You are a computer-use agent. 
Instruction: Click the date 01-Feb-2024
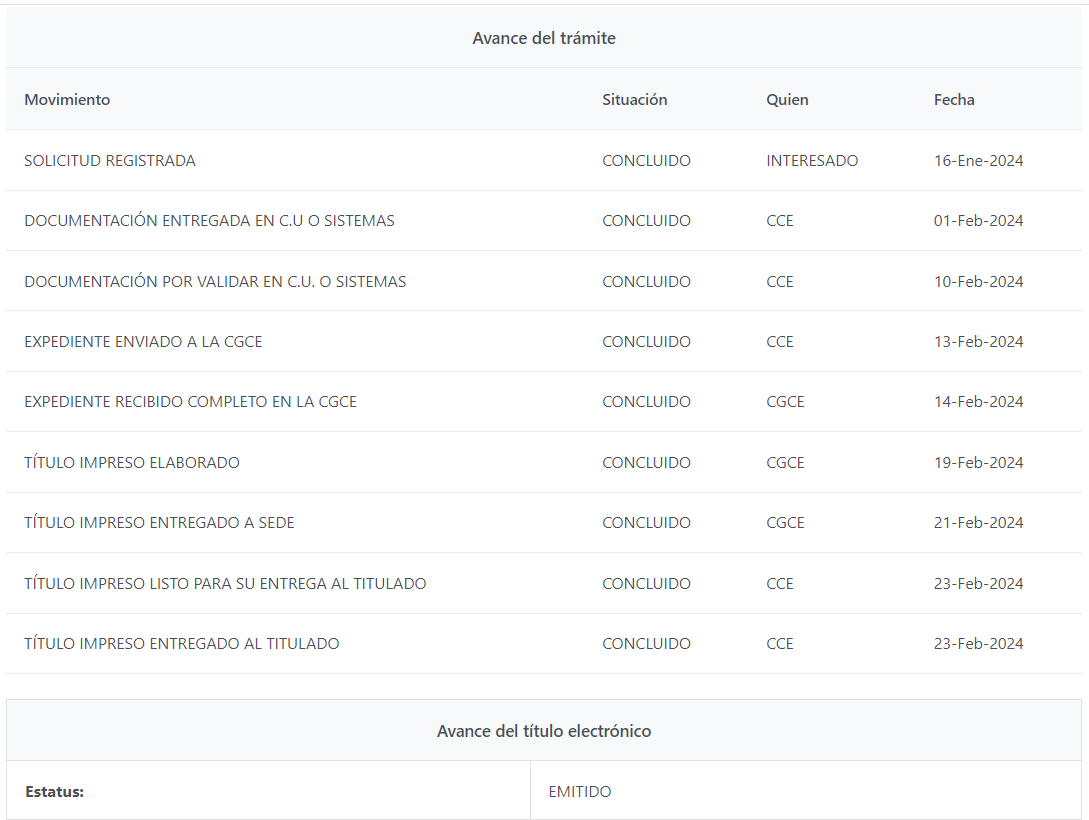978,221
